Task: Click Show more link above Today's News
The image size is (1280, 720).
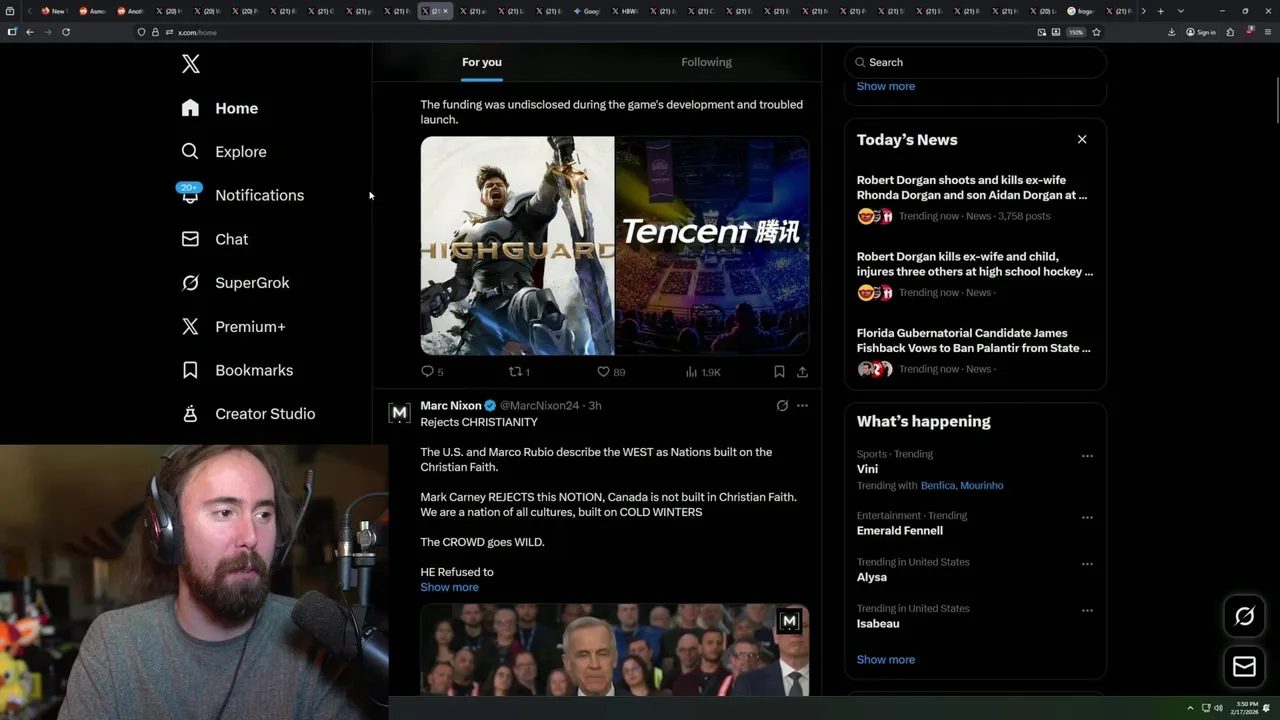Action: pyautogui.click(x=885, y=86)
